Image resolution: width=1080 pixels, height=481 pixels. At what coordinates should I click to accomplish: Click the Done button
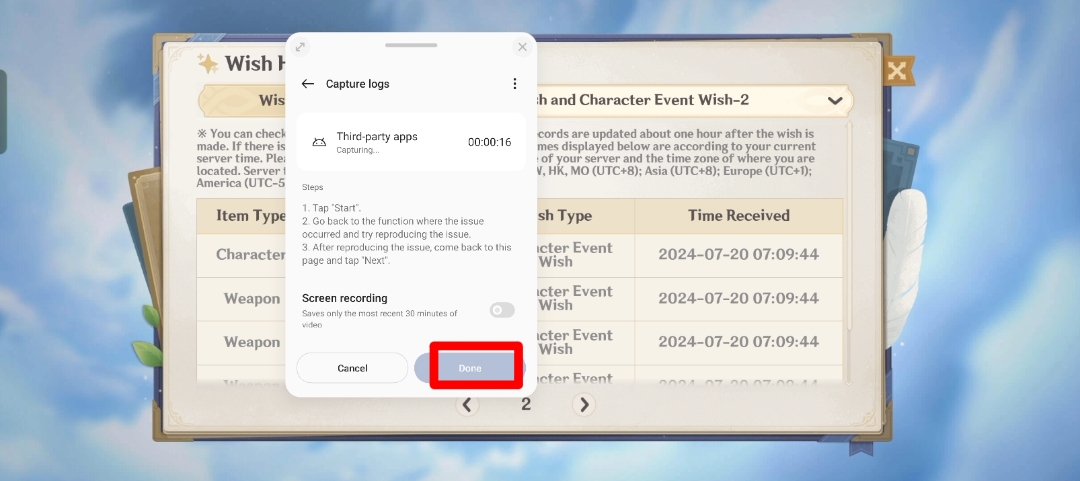(470, 368)
